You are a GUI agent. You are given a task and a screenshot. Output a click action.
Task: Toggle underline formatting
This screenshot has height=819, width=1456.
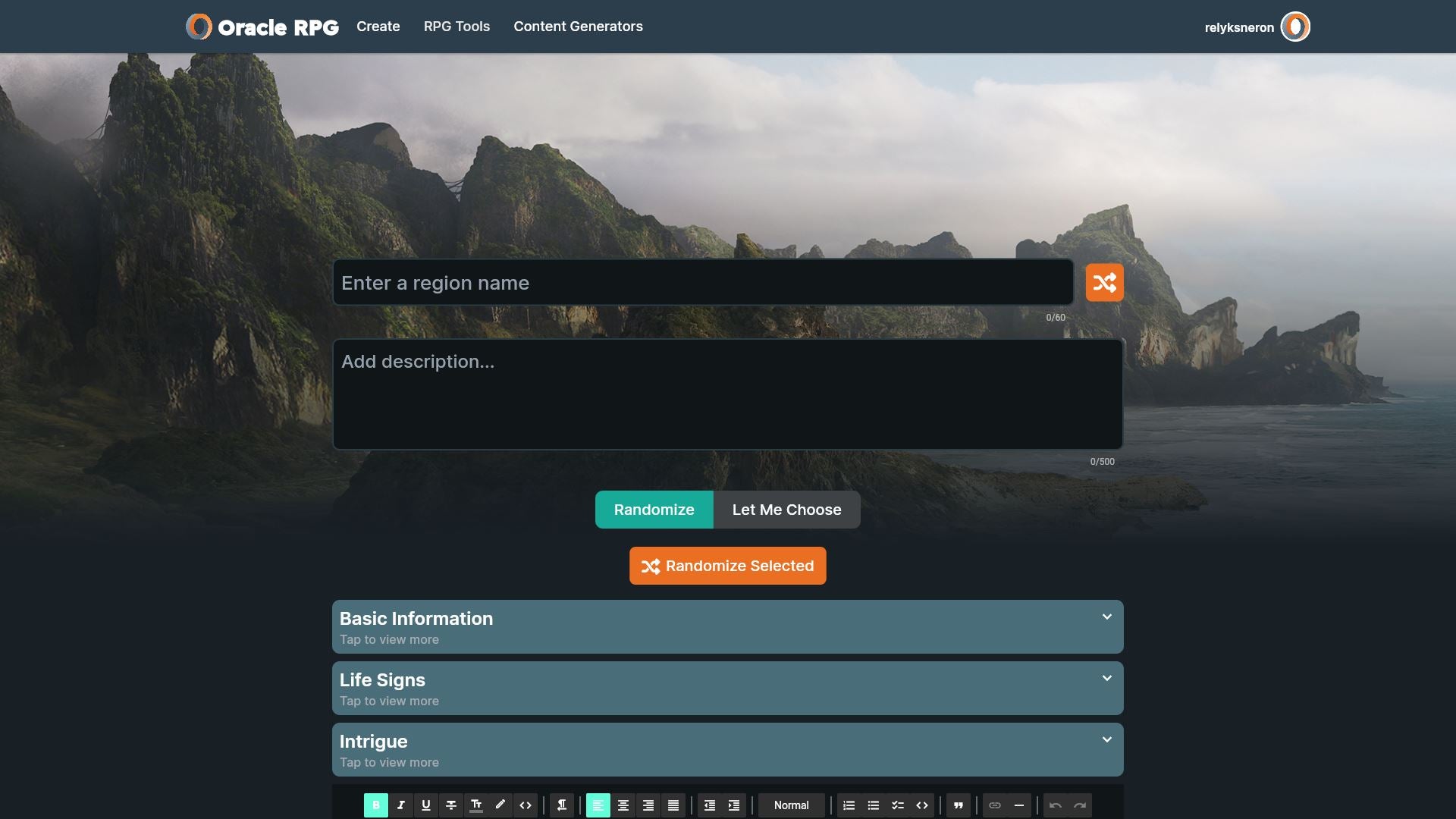425,805
